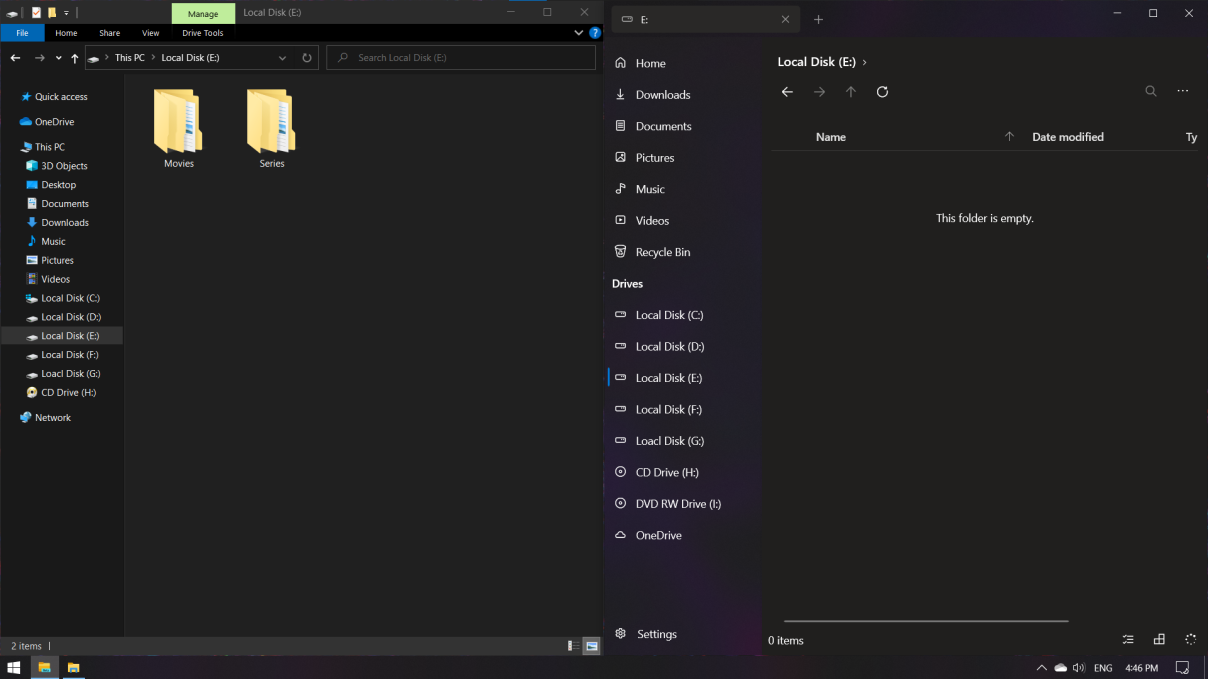
Task: Switch to grid layout view in Files
Action: (1159, 639)
